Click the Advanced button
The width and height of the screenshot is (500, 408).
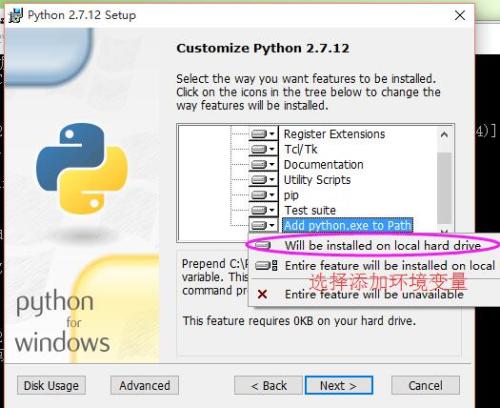click(x=145, y=386)
